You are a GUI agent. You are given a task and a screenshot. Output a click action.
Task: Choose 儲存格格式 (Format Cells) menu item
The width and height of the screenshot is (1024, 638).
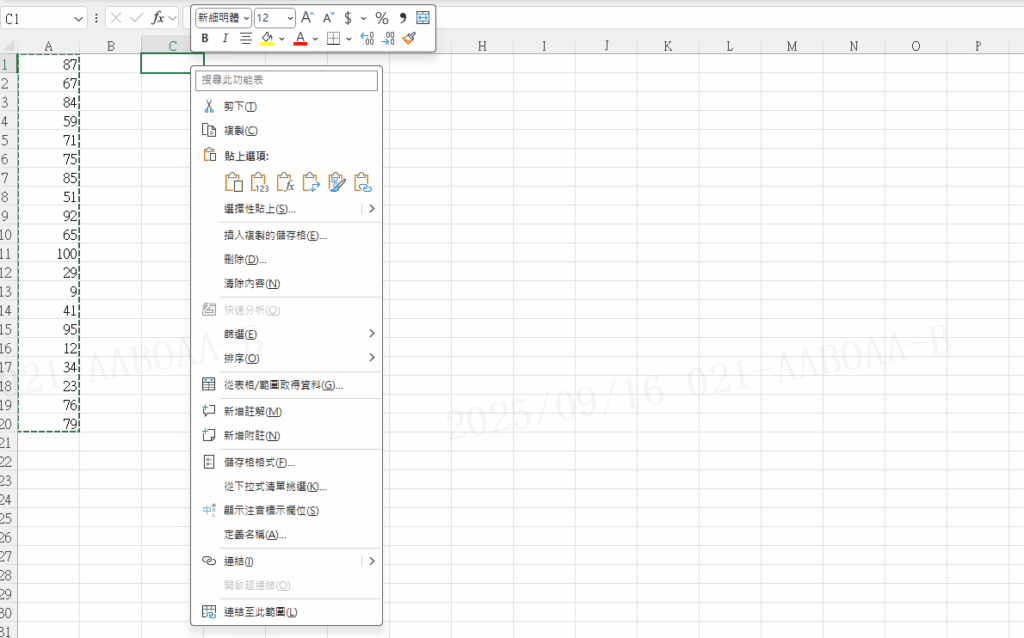259,462
